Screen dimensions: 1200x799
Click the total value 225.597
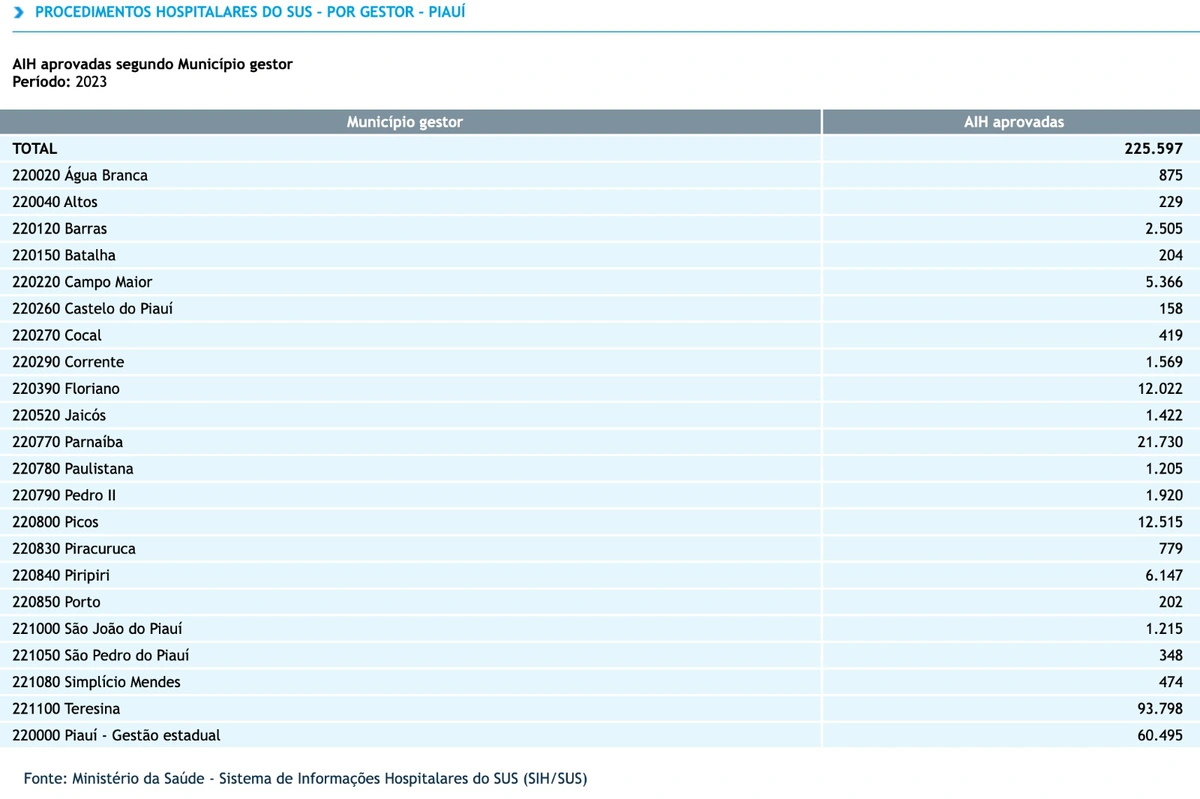click(1153, 148)
